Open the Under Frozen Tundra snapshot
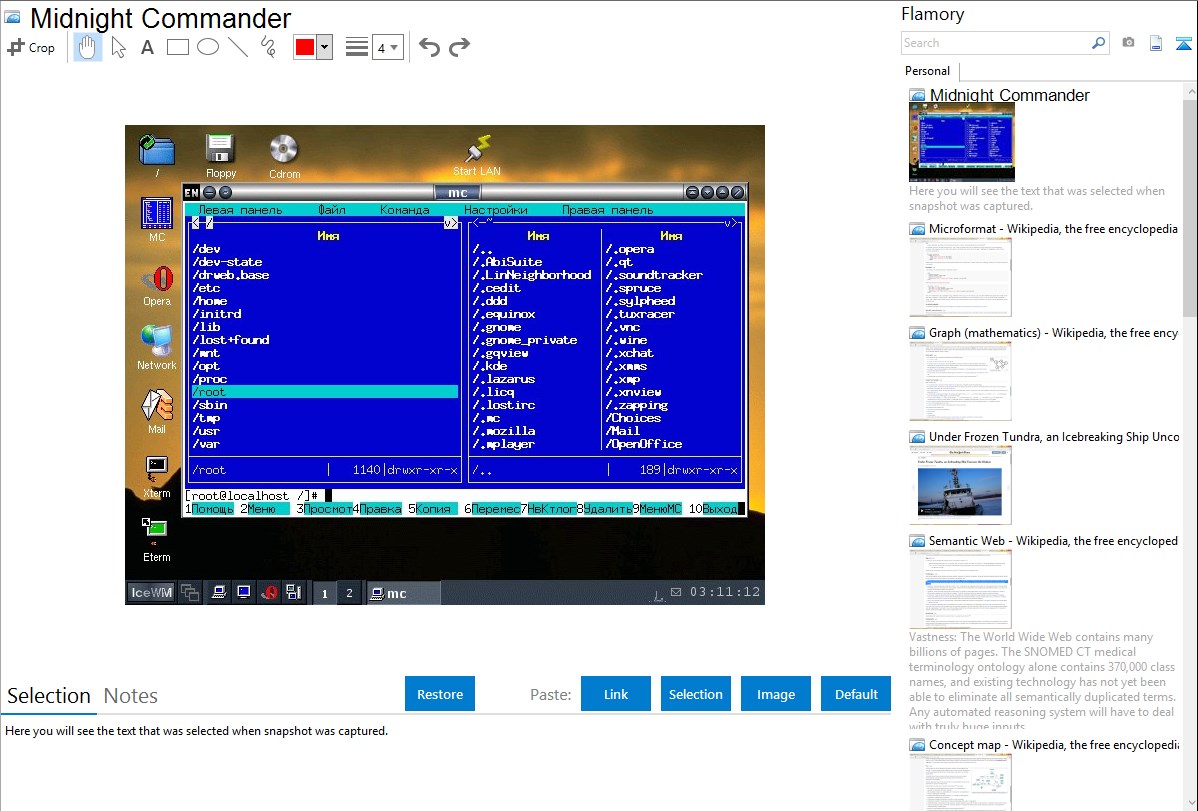Screen dimensions: 1198x811 960,485
